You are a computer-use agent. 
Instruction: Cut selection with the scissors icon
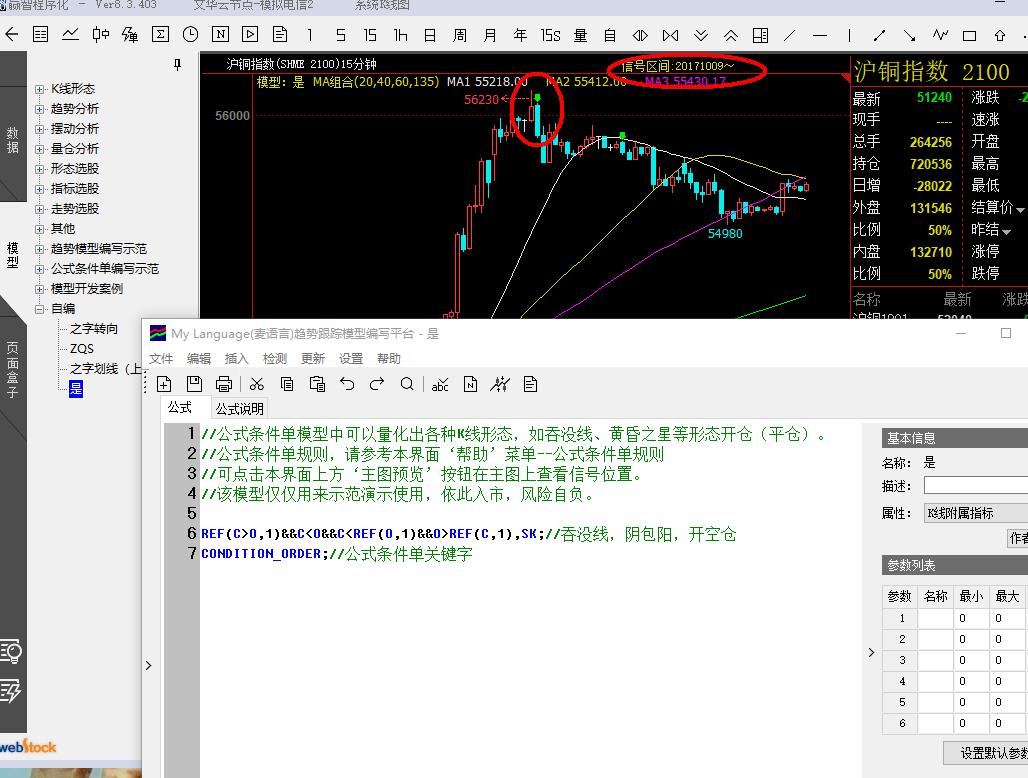[x=257, y=384]
